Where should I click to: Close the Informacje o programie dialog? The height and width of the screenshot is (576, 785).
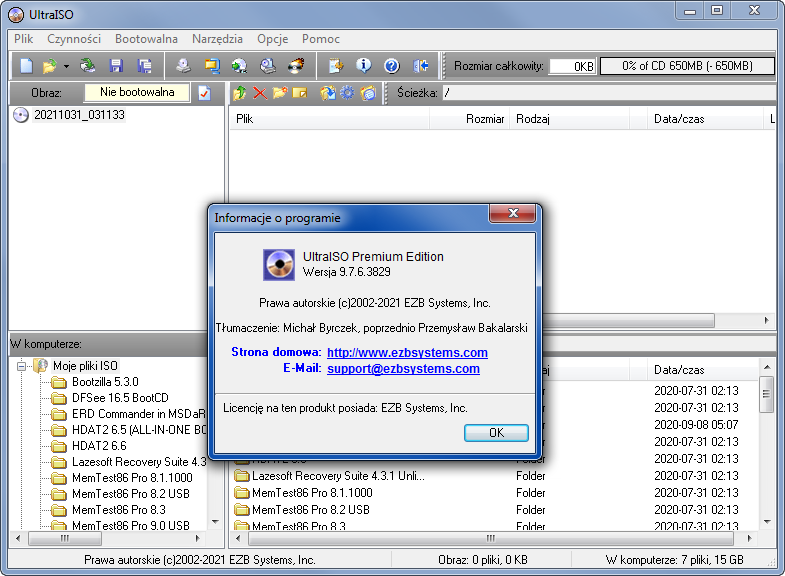click(513, 213)
